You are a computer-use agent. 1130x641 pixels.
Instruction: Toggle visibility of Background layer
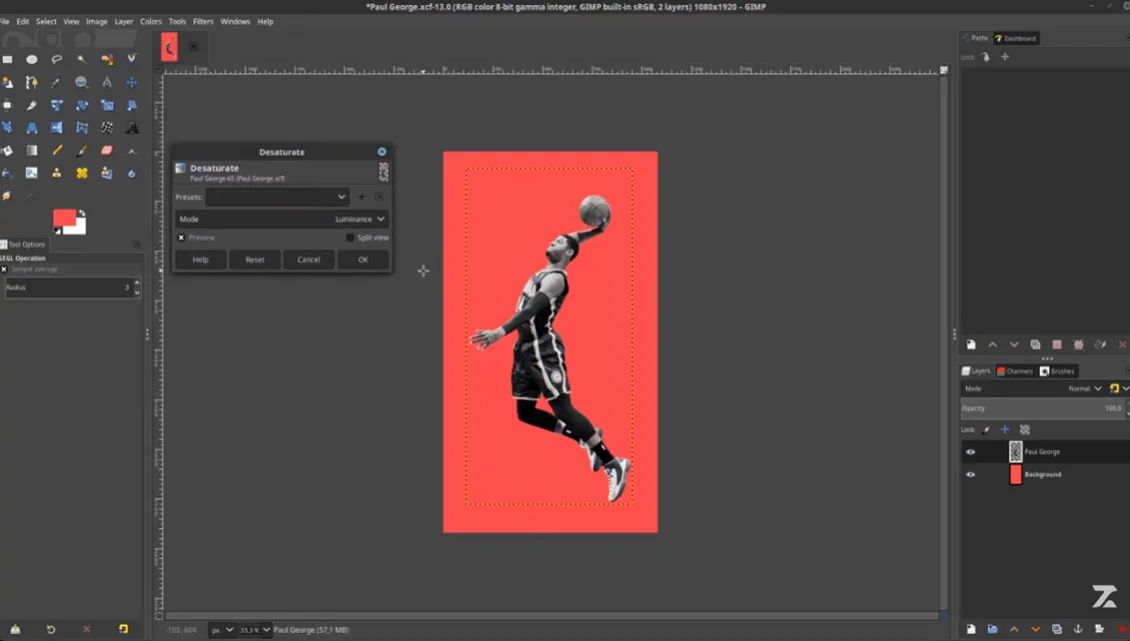pyautogui.click(x=970, y=474)
